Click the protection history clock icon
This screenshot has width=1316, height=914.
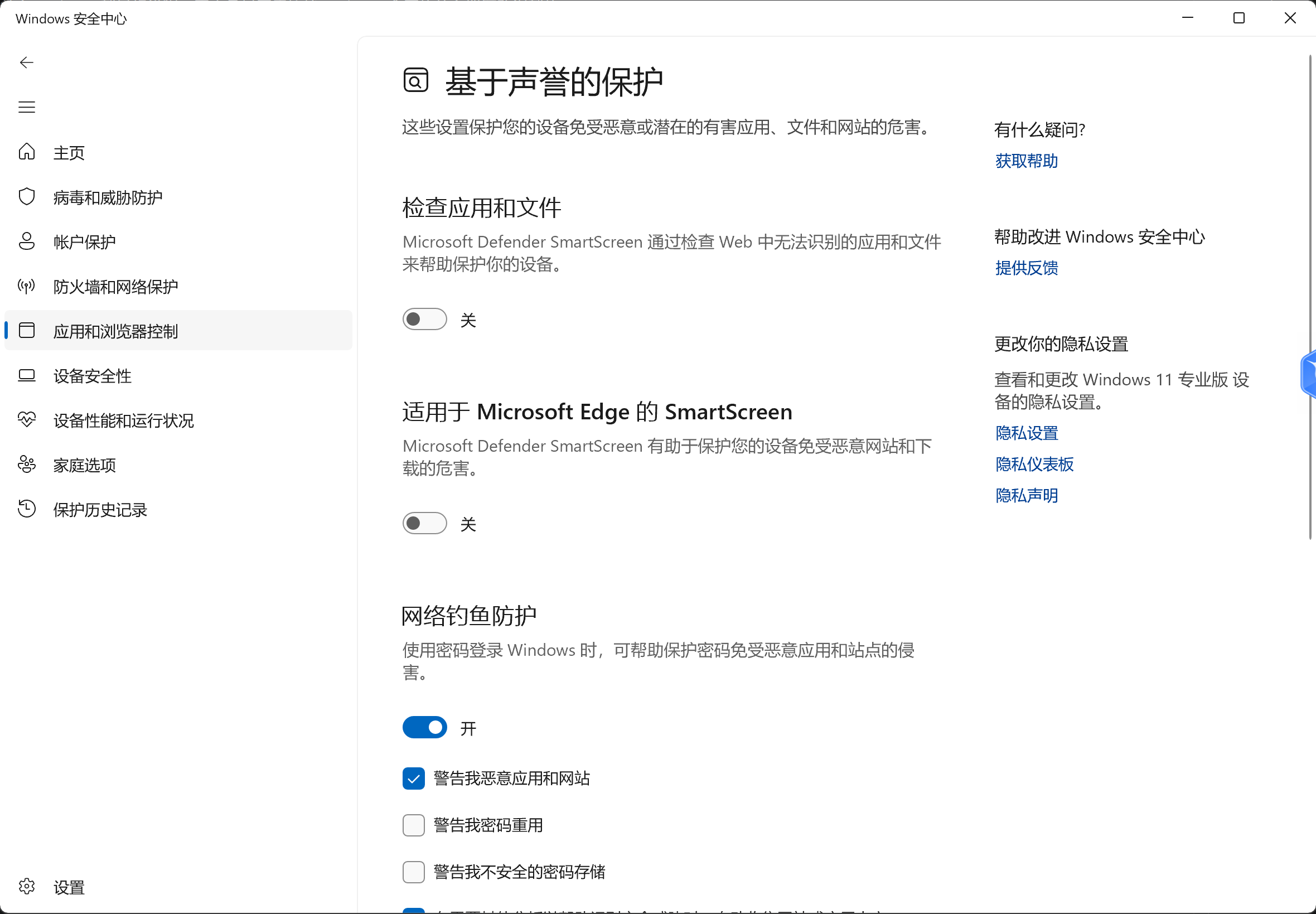coord(27,509)
